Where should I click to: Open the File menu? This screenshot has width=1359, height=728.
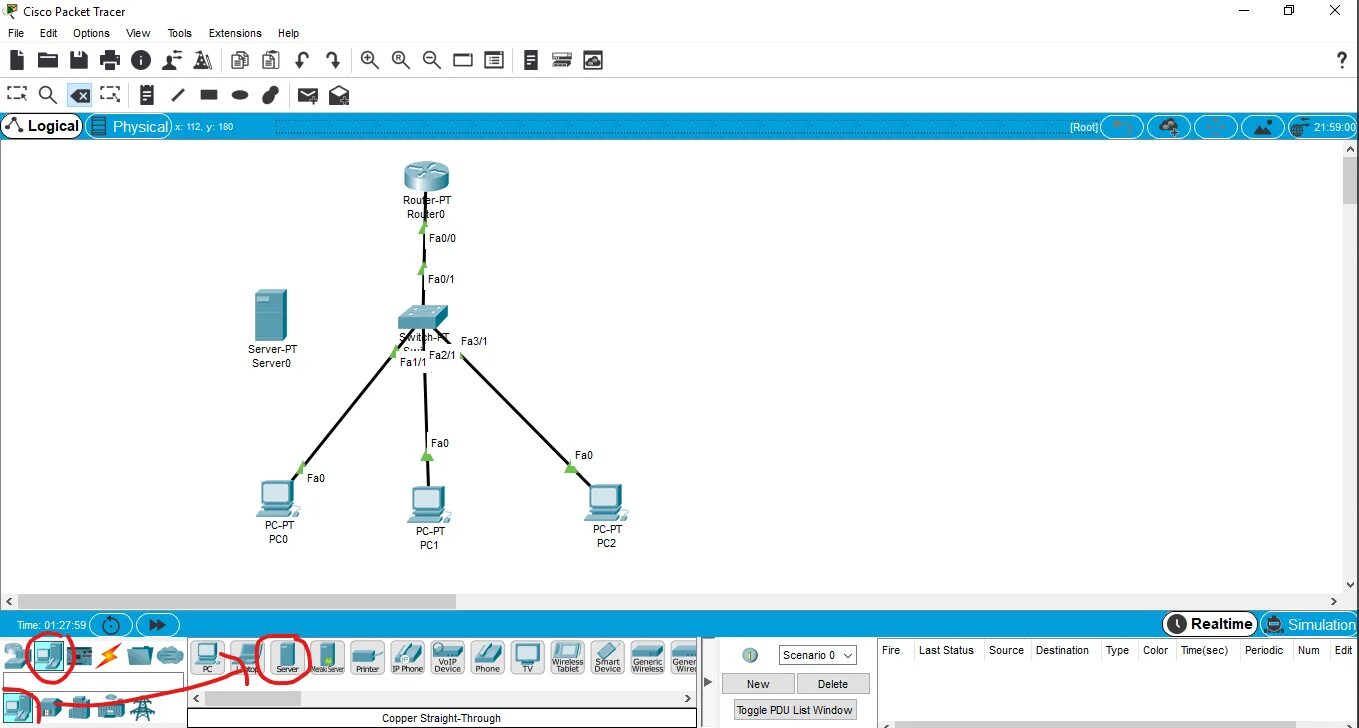pyautogui.click(x=16, y=33)
